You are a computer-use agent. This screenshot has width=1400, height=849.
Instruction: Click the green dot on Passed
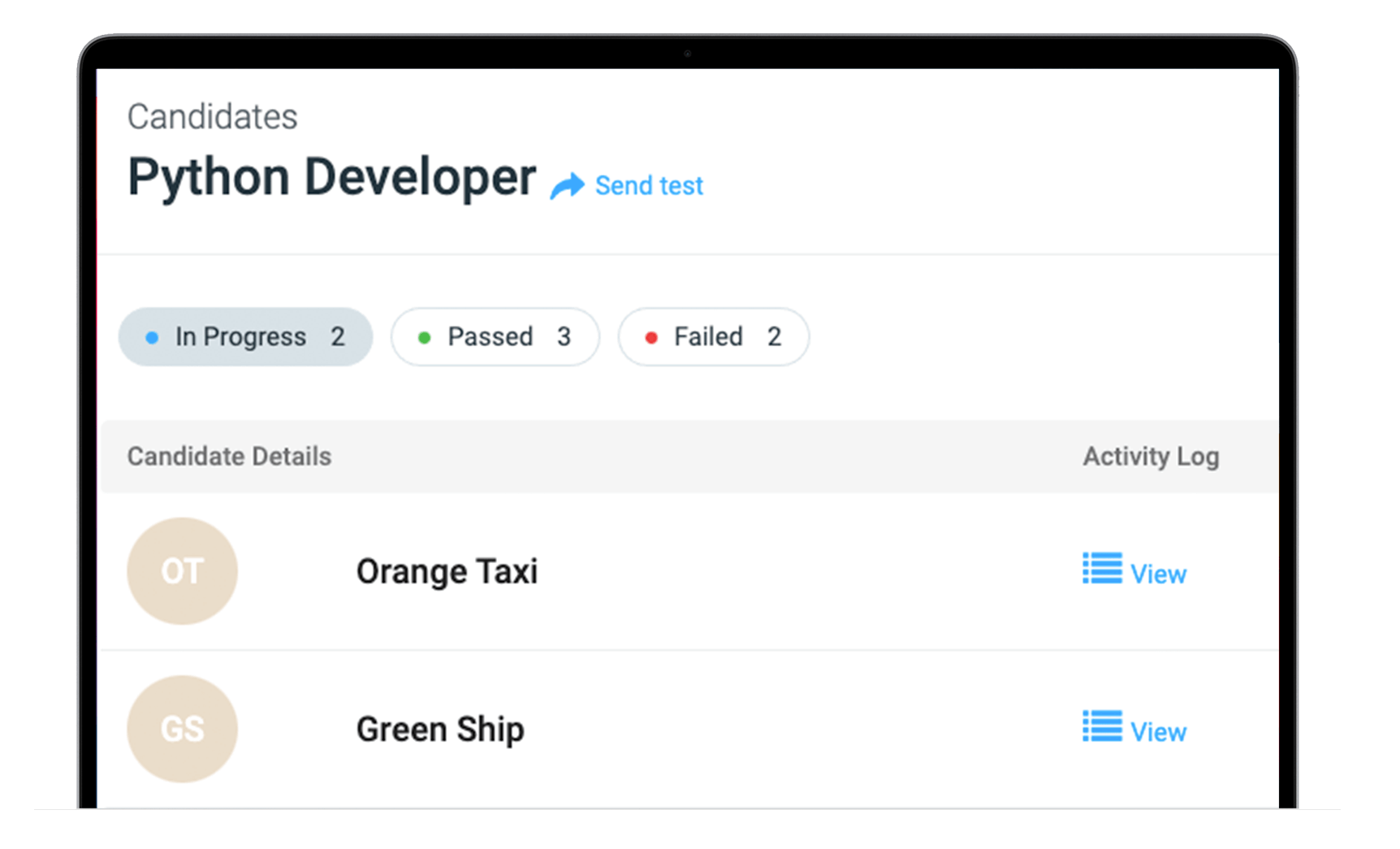click(x=424, y=337)
